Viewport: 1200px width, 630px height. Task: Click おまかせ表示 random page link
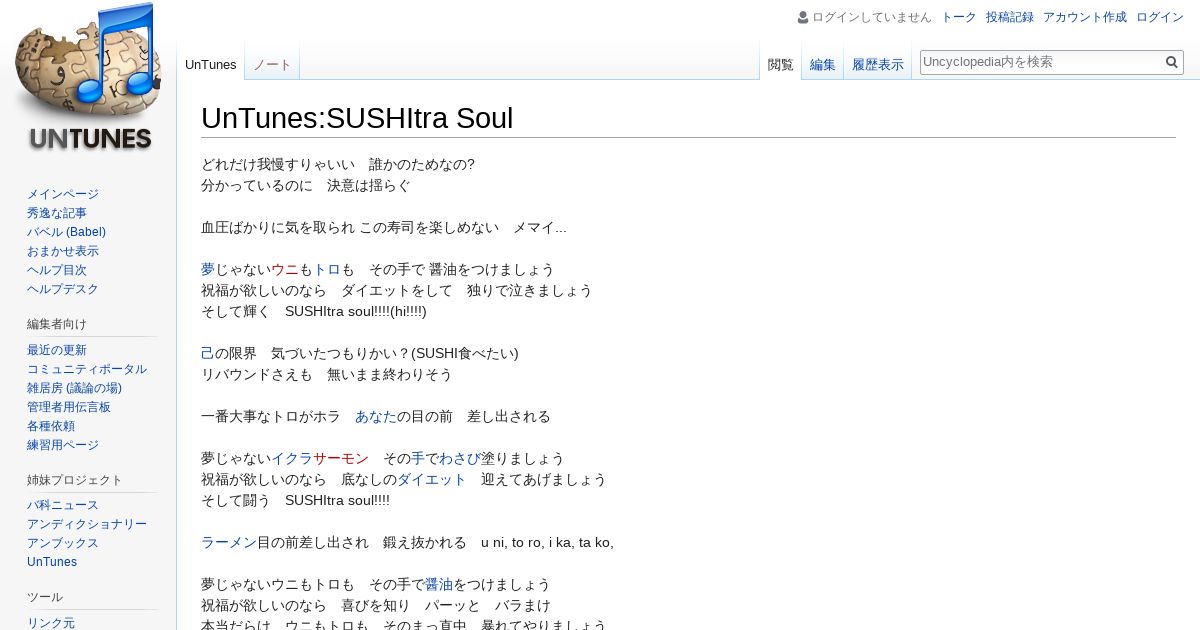pos(63,251)
